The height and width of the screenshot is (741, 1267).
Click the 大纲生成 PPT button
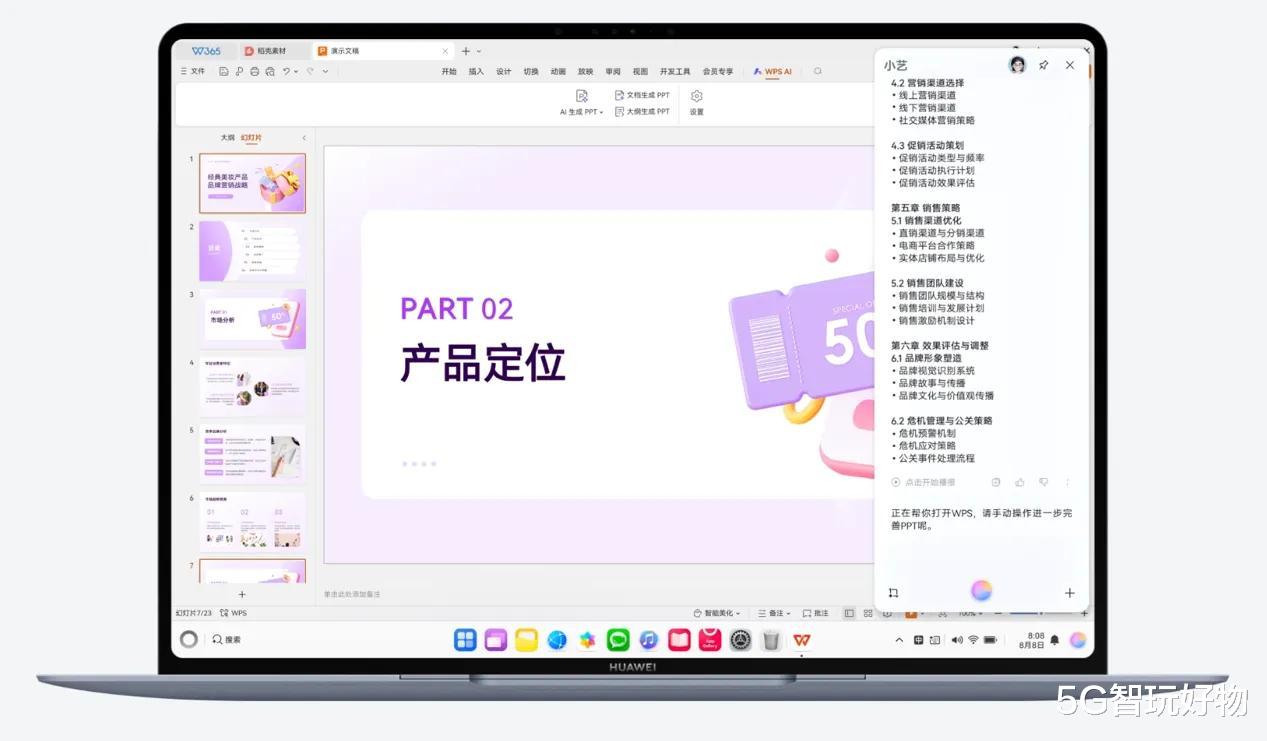[642, 111]
